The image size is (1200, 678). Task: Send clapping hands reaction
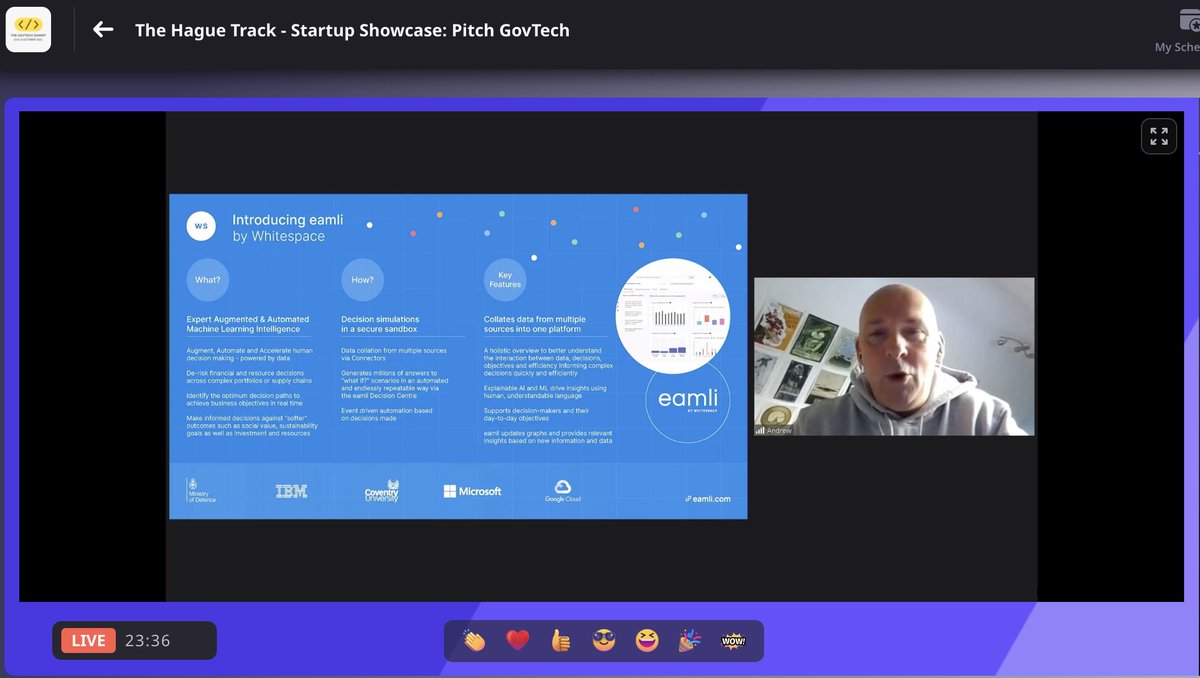(474, 640)
